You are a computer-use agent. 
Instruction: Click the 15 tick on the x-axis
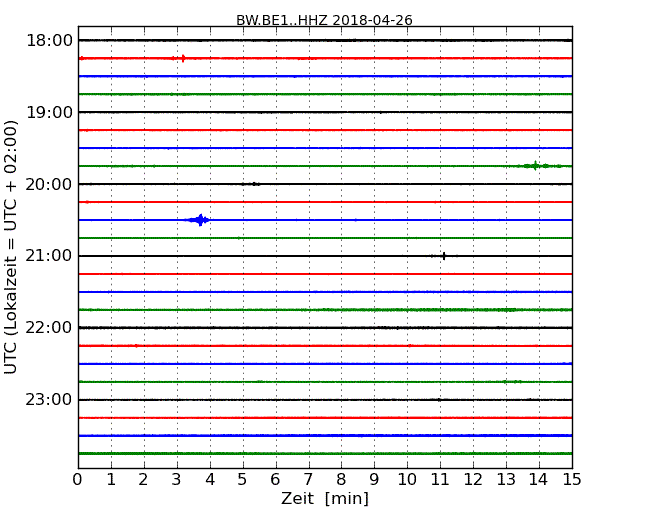572,480
